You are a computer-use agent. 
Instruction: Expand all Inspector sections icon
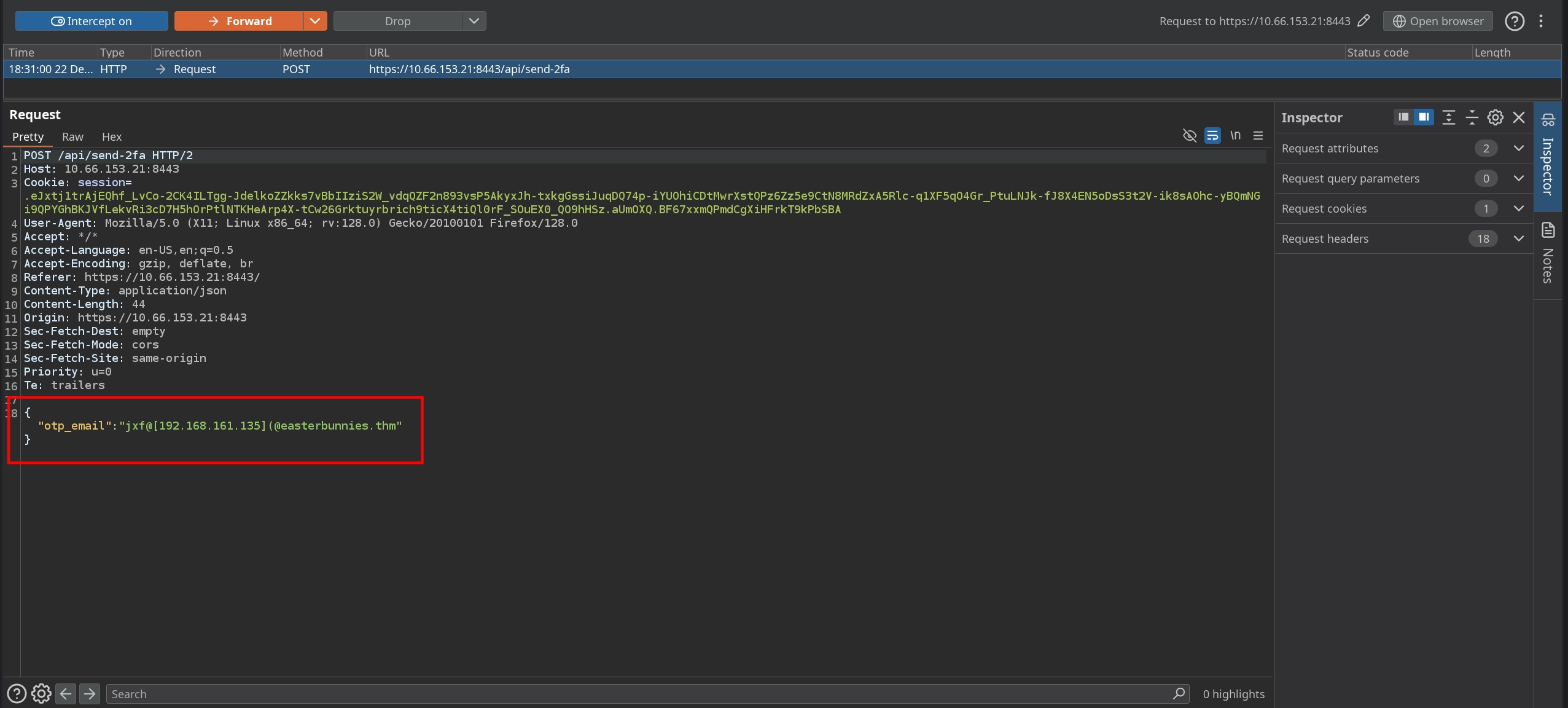click(x=1448, y=117)
